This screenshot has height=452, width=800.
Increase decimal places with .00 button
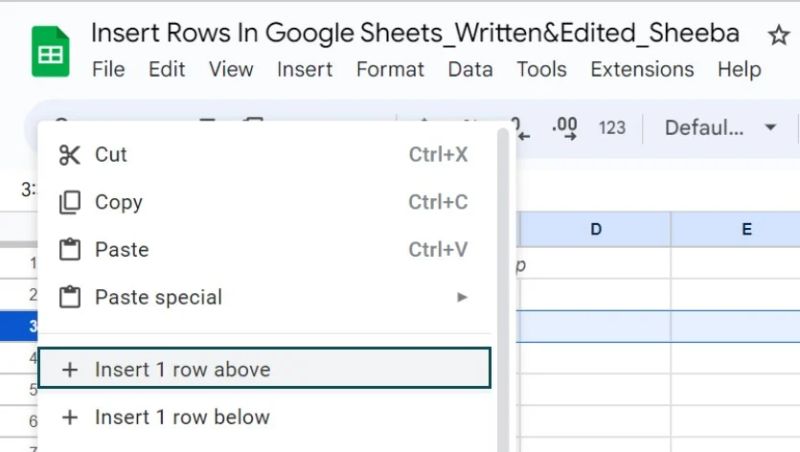pyautogui.click(x=565, y=128)
